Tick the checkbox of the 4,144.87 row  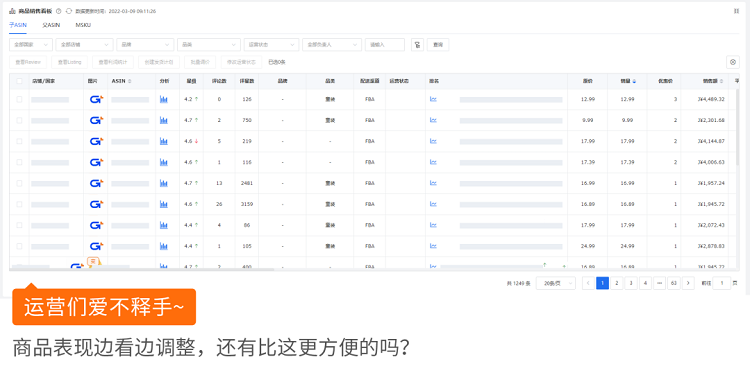click(x=19, y=142)
